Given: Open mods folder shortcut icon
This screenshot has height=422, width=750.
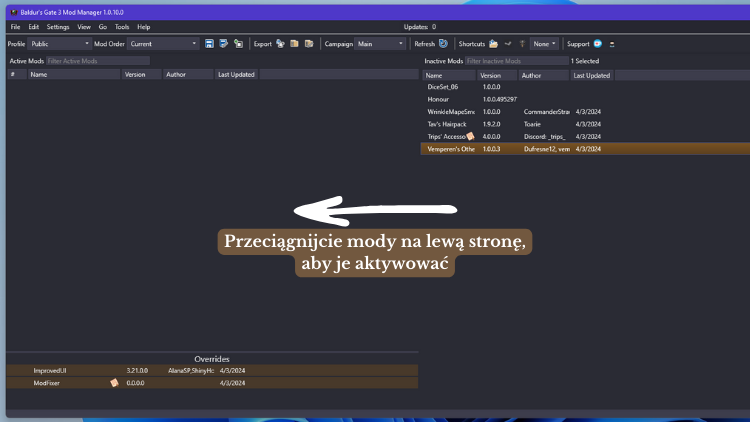Looking at the screenshot, I should 493,44.
